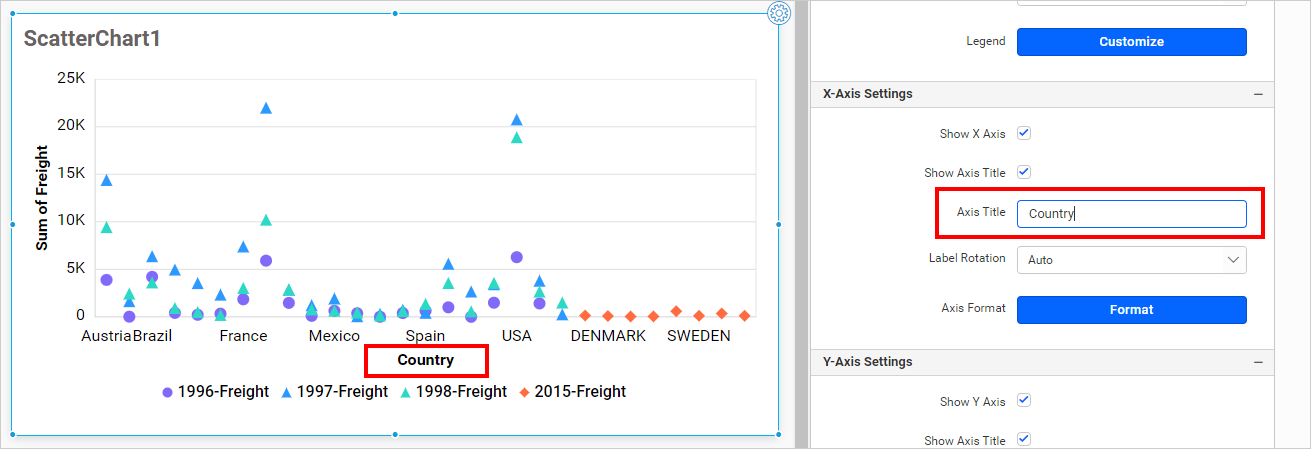Click the Sum of Freight y-axis title
This screenshot has width=1311, height=449.
(42, 197)
